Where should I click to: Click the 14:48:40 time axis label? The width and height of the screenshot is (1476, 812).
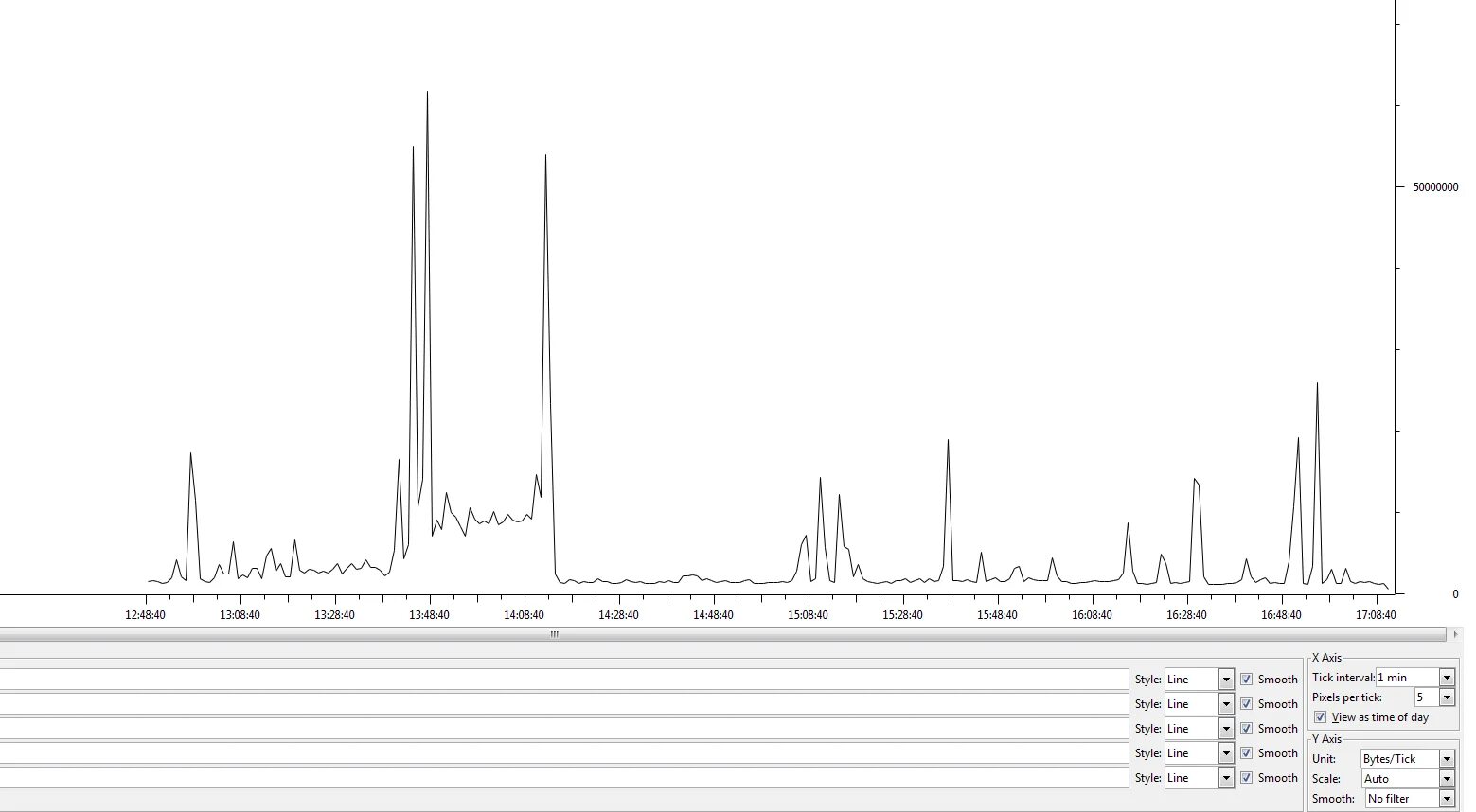tap(713, 615)
